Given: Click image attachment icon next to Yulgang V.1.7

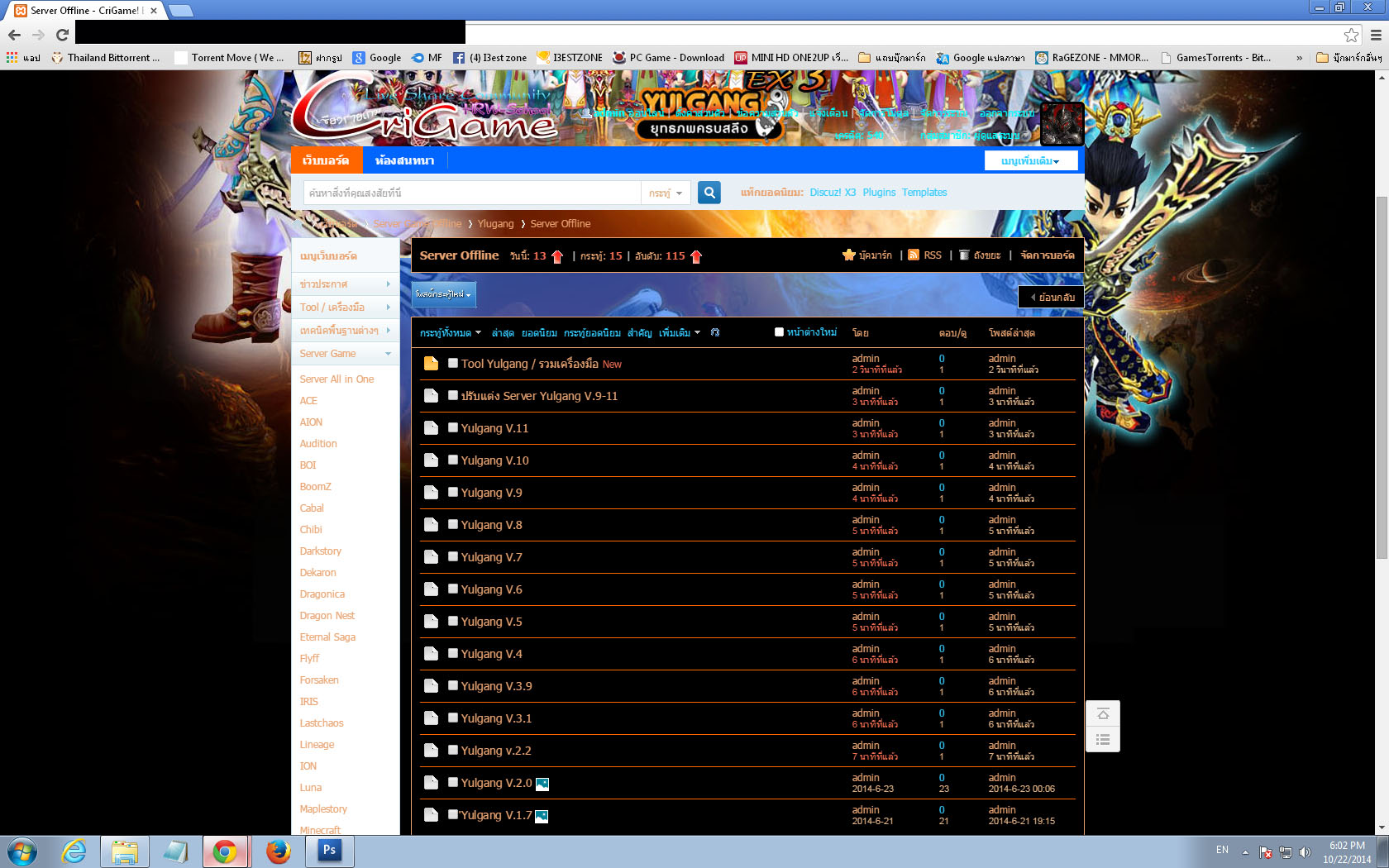Looking at the screenshot, I should (x=542, y=816).
